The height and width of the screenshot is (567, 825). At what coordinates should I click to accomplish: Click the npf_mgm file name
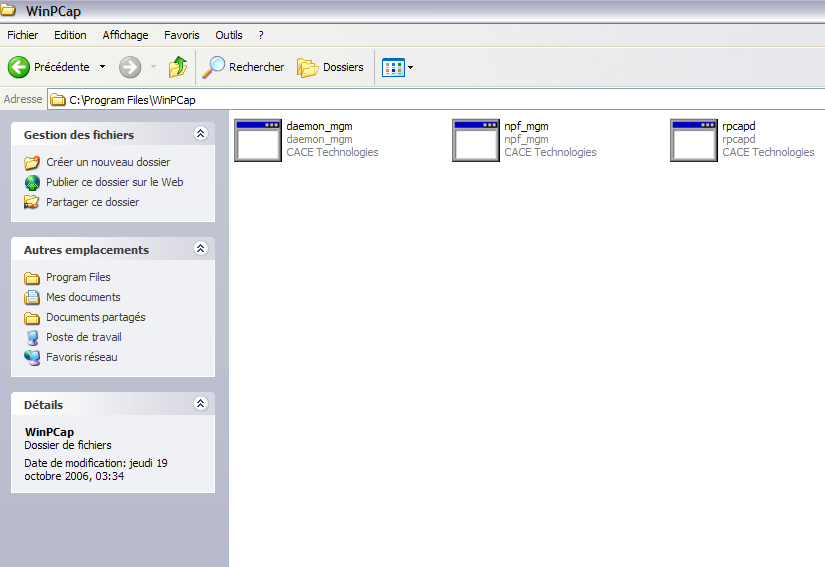pyautogui.click(x=526, y=126)
